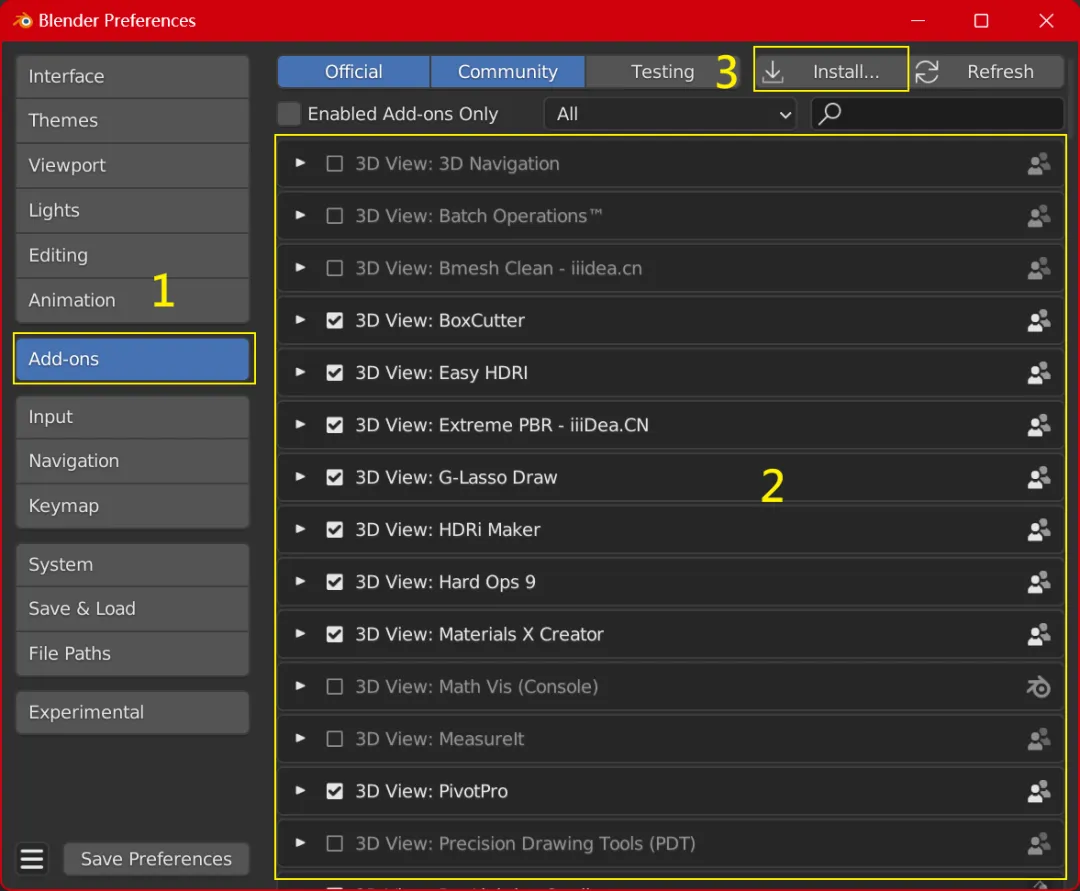The width and height of the screenshot is (1080, 891).
Task: Click the community icon on HDRi Maker row
Action: tap(1039, 530)
